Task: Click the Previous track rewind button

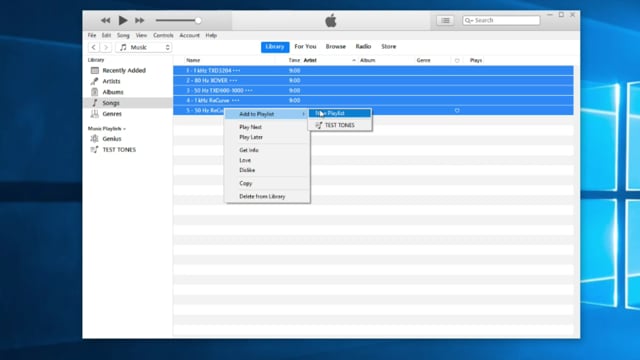Action: tap(105, 20)
